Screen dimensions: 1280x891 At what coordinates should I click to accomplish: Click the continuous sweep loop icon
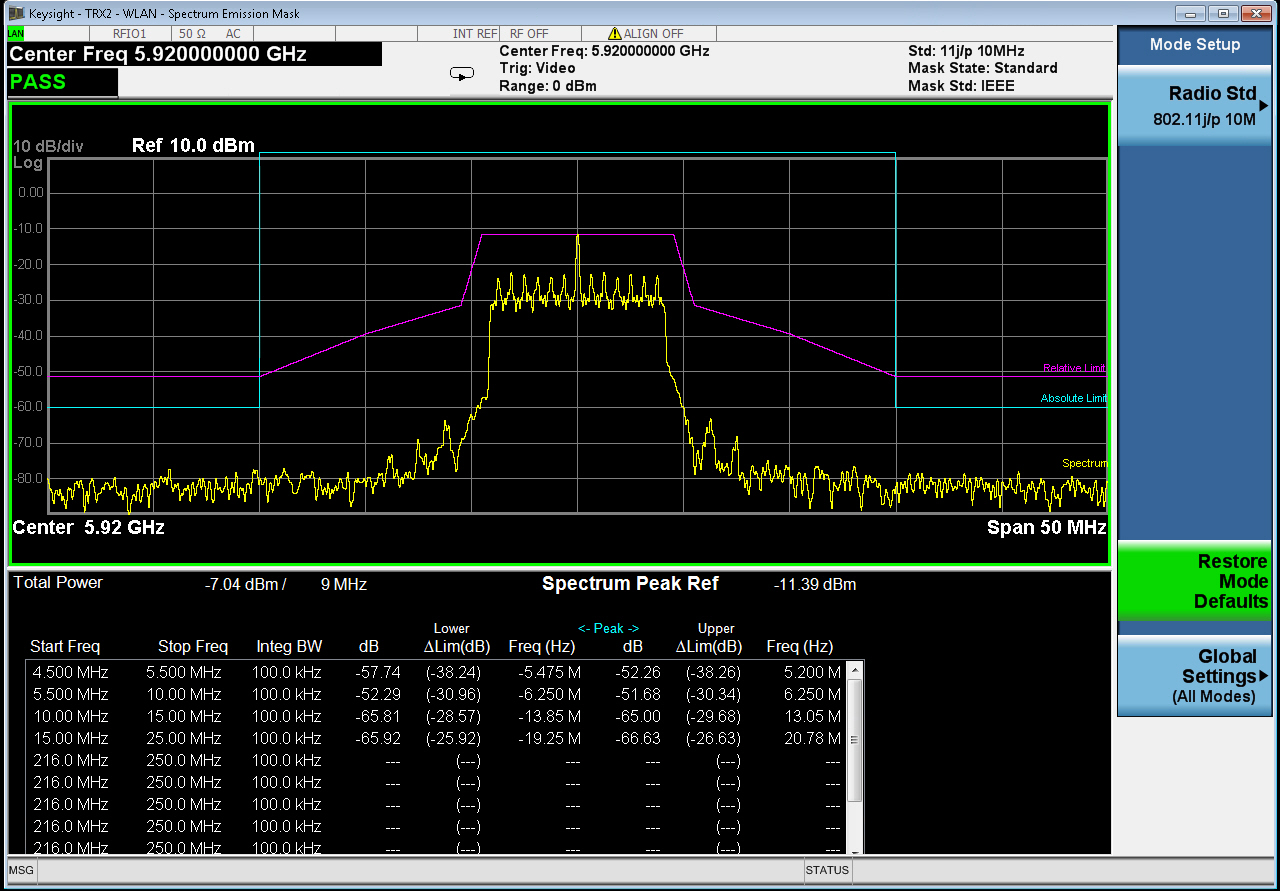coord(461,73)
